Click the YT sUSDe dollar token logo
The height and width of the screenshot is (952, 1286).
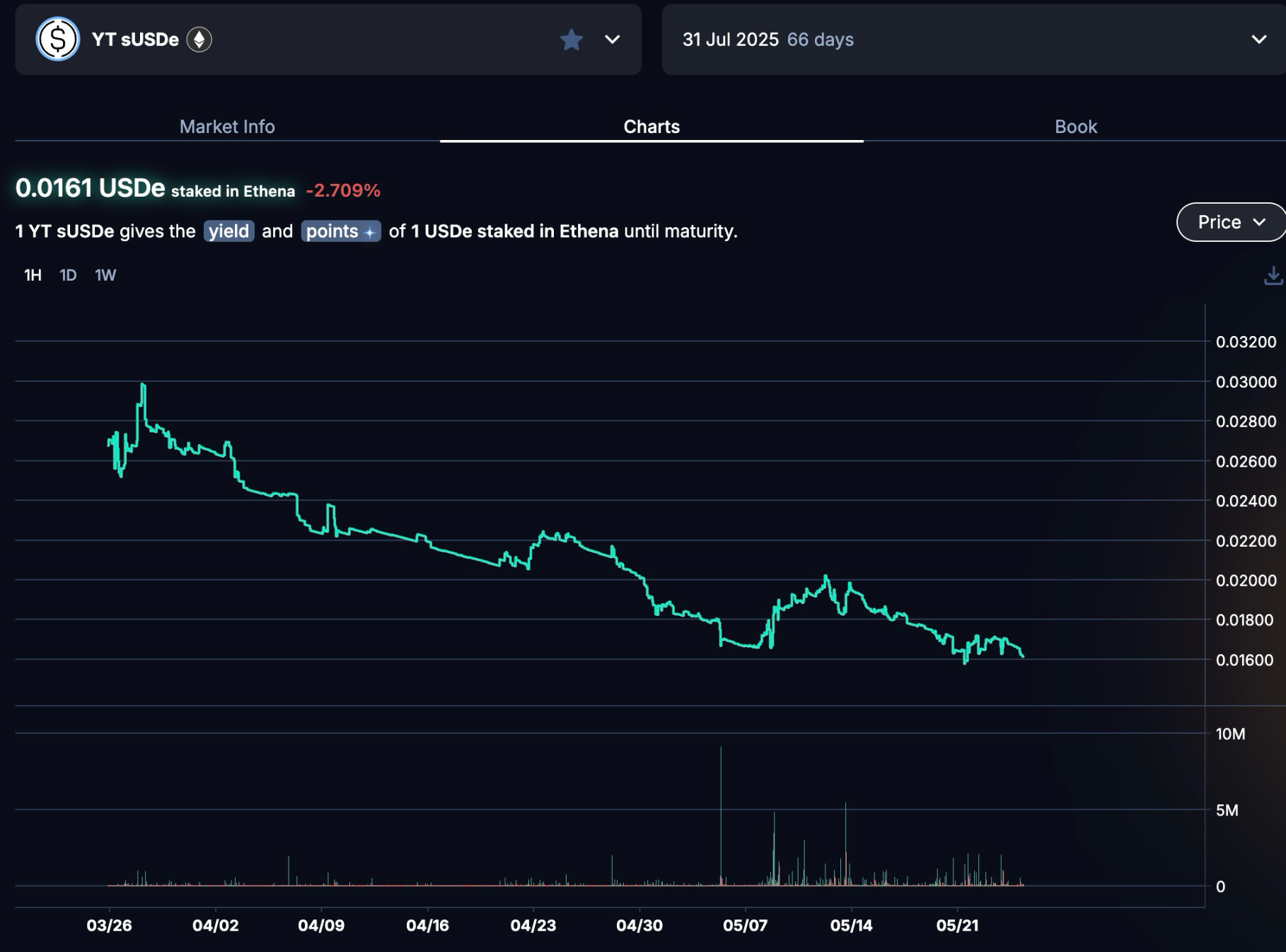point(57,39)
